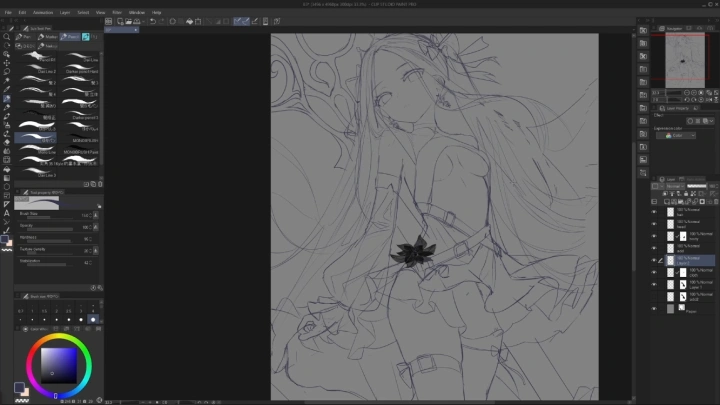The height and width of the screenshot is (405, 720).
Task: Open the Expression color dropdown
Action: tap(675, 135)
